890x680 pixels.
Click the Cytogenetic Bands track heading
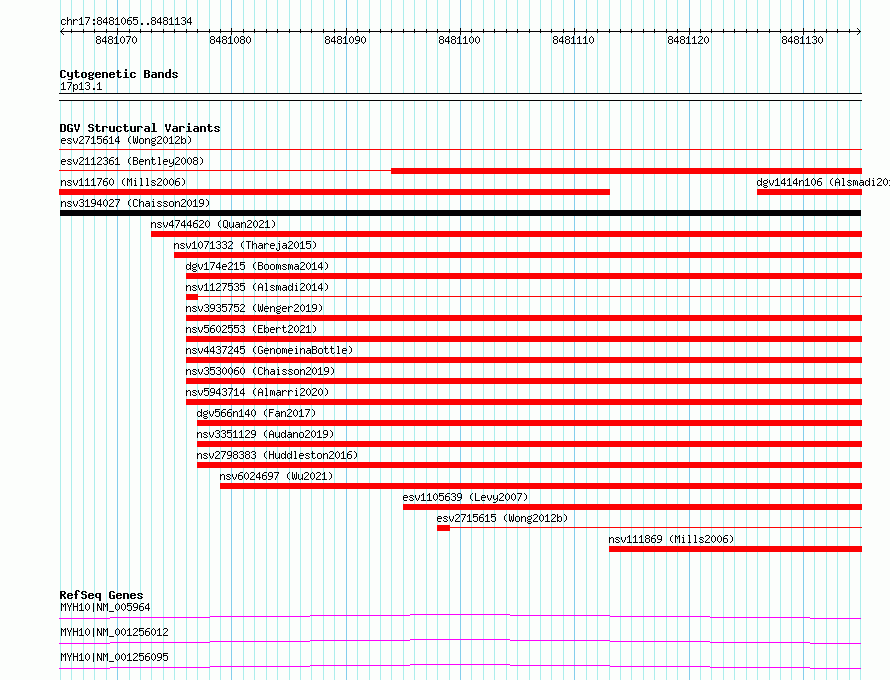click(119, 74)
